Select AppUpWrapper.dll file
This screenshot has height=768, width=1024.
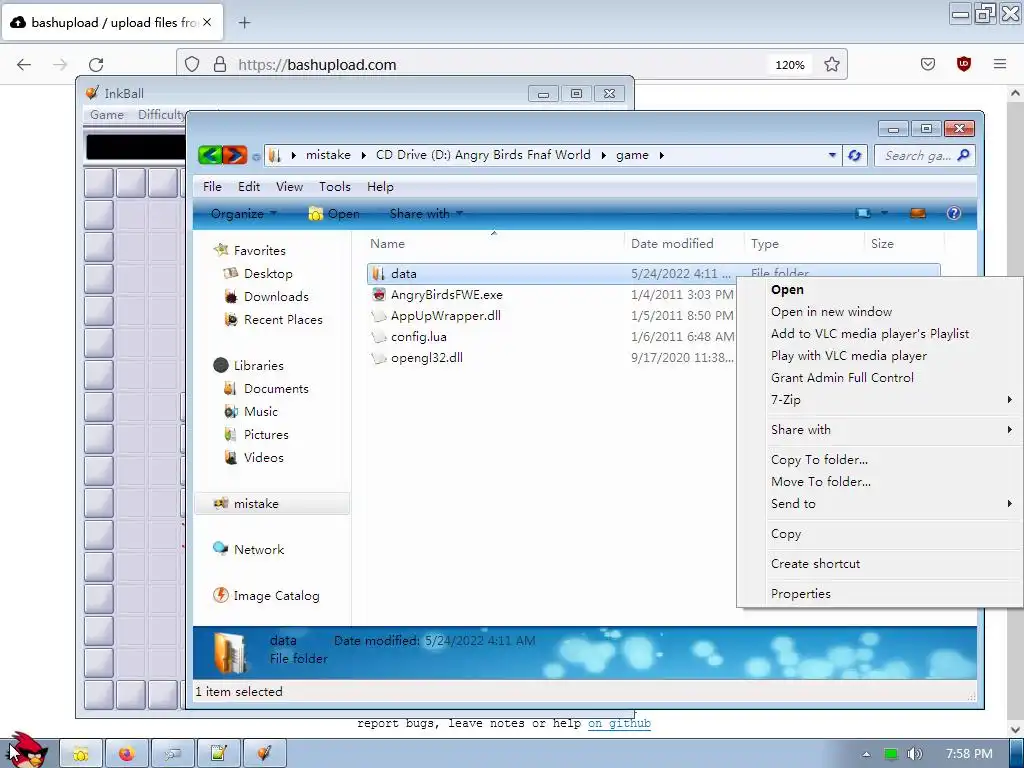pos(445,315)
